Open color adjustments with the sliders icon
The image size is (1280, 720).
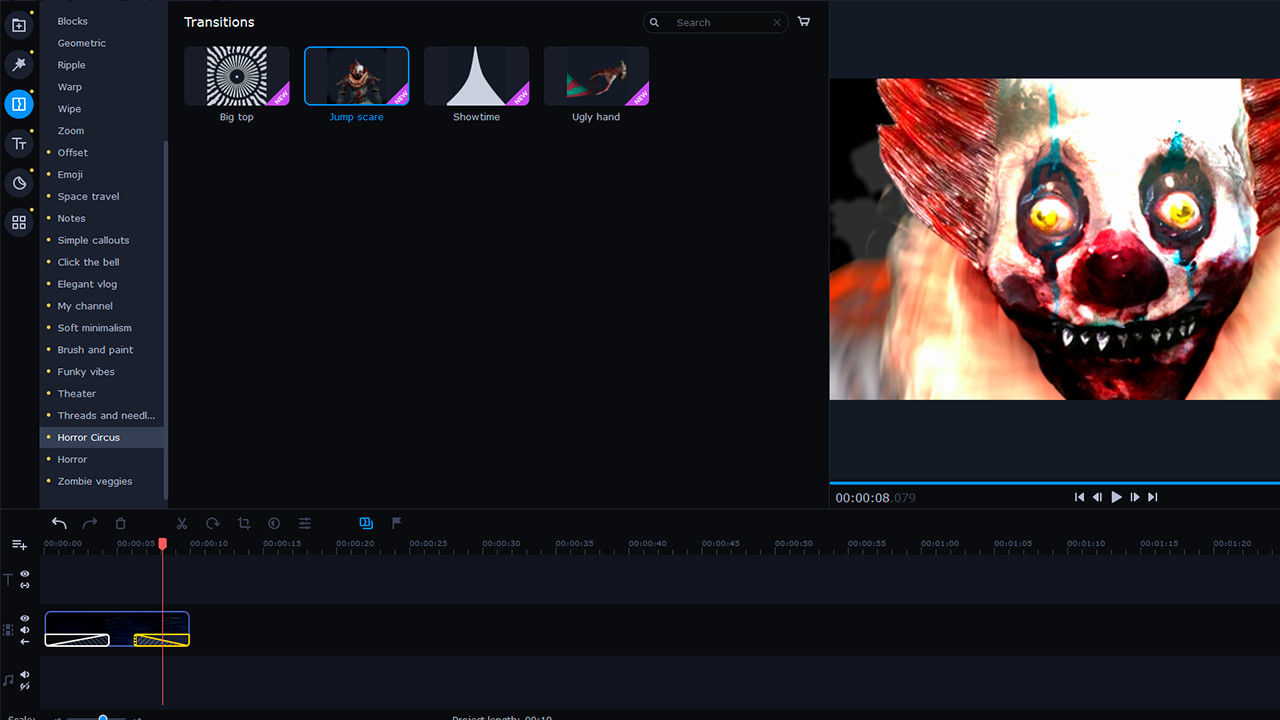[x=304, y=523]
